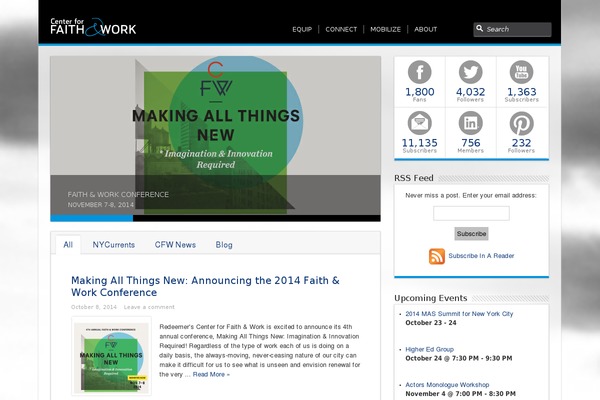This screenshot has height=400, width=600.
Task: Click the 756 Members count
Action: coord(470,143)
